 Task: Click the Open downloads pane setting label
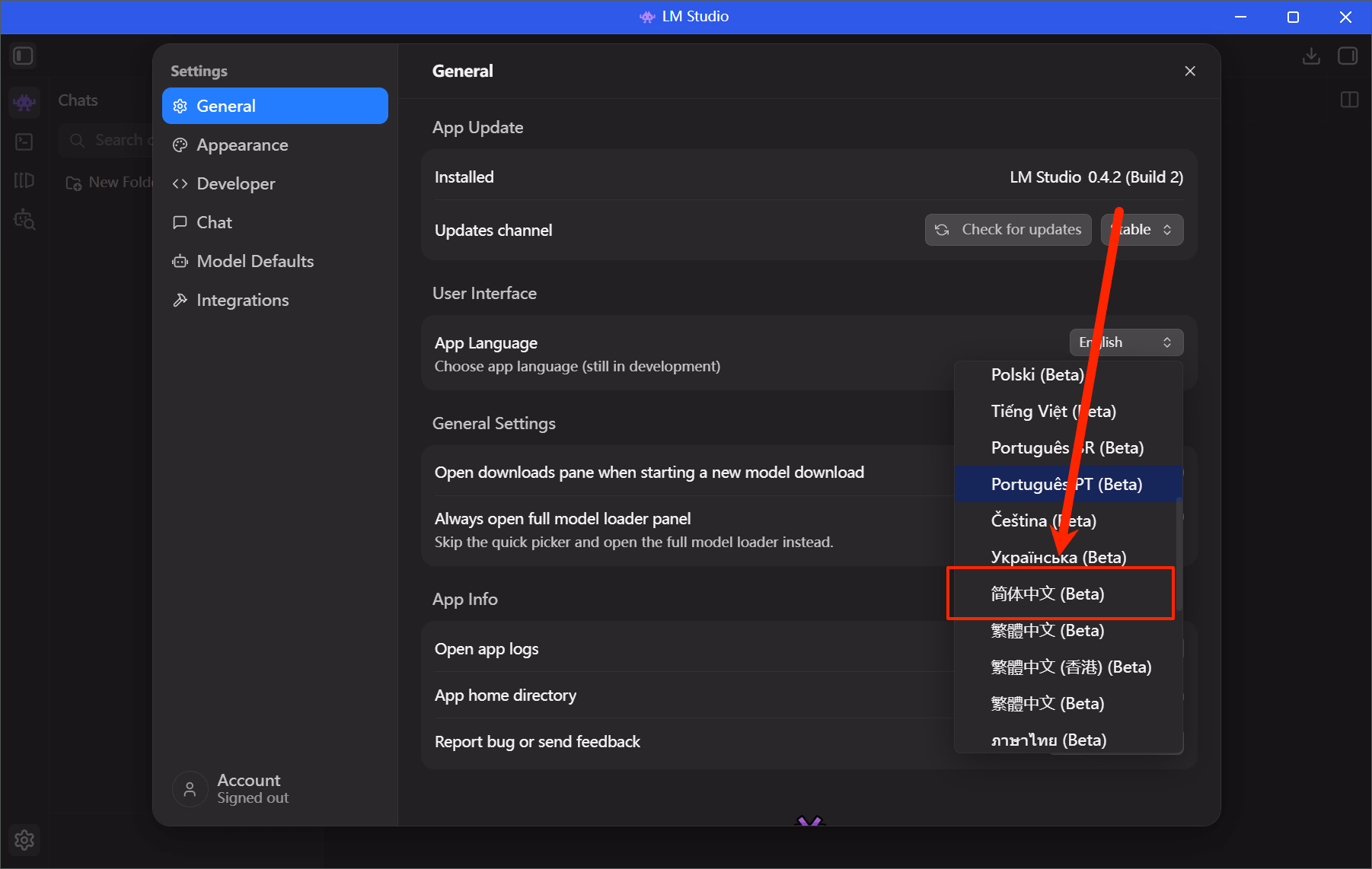(649, 473)
